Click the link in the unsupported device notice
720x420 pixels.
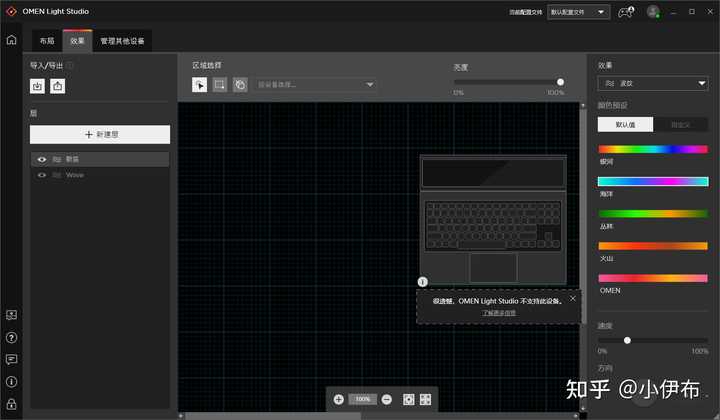(x=499, y=313)
